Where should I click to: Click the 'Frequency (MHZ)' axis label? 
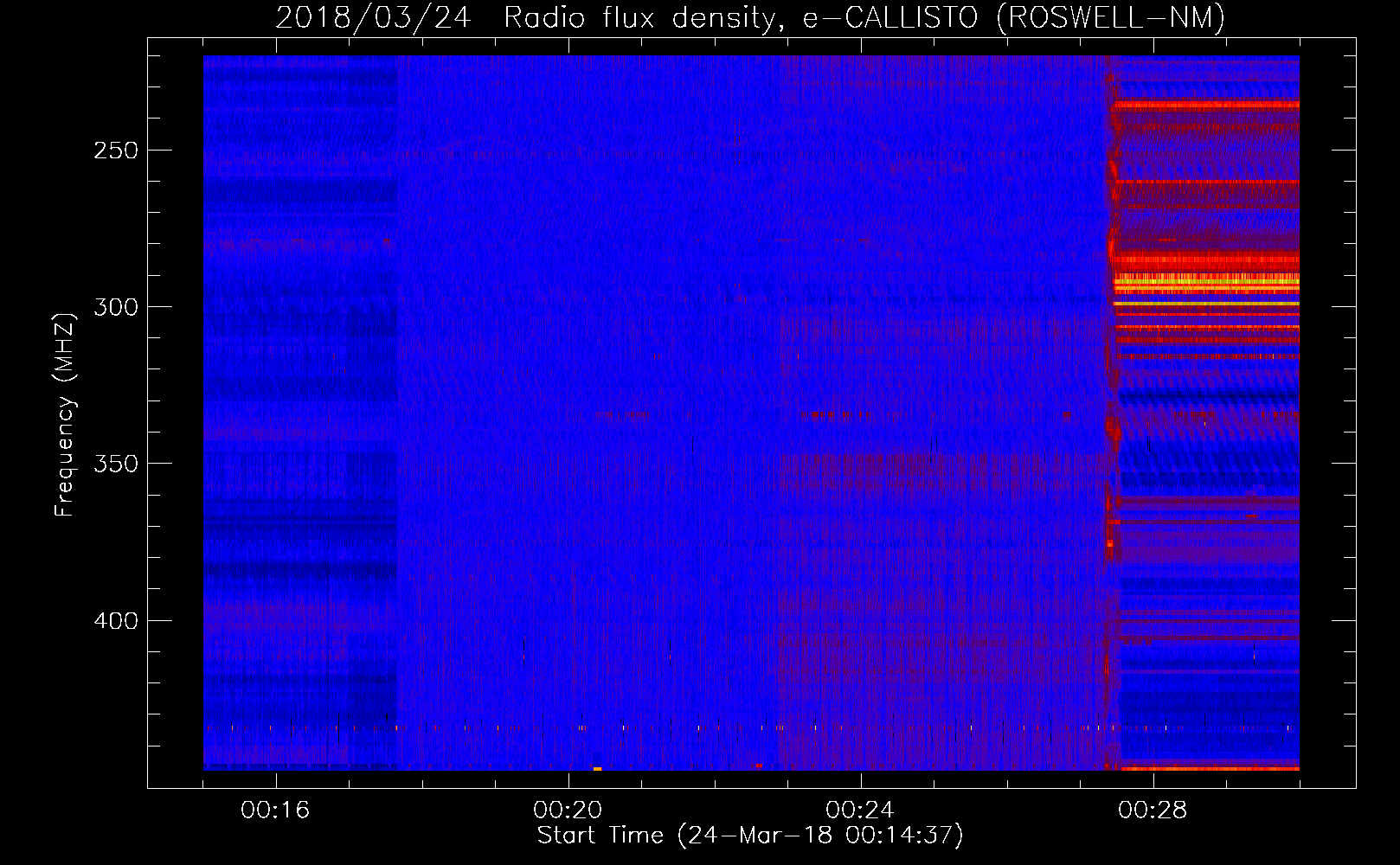coord(65,415)
